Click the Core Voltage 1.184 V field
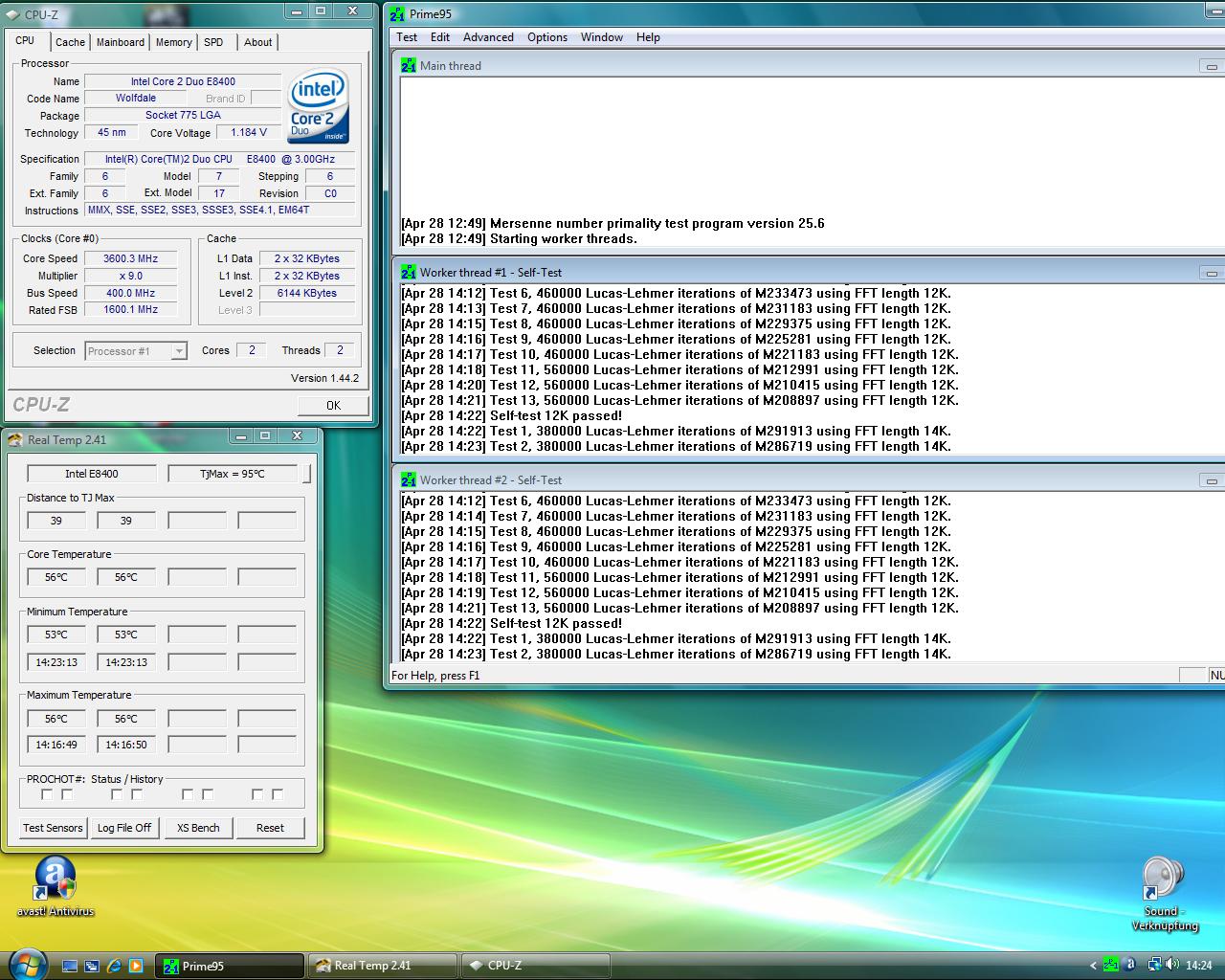 pos(249,132)
